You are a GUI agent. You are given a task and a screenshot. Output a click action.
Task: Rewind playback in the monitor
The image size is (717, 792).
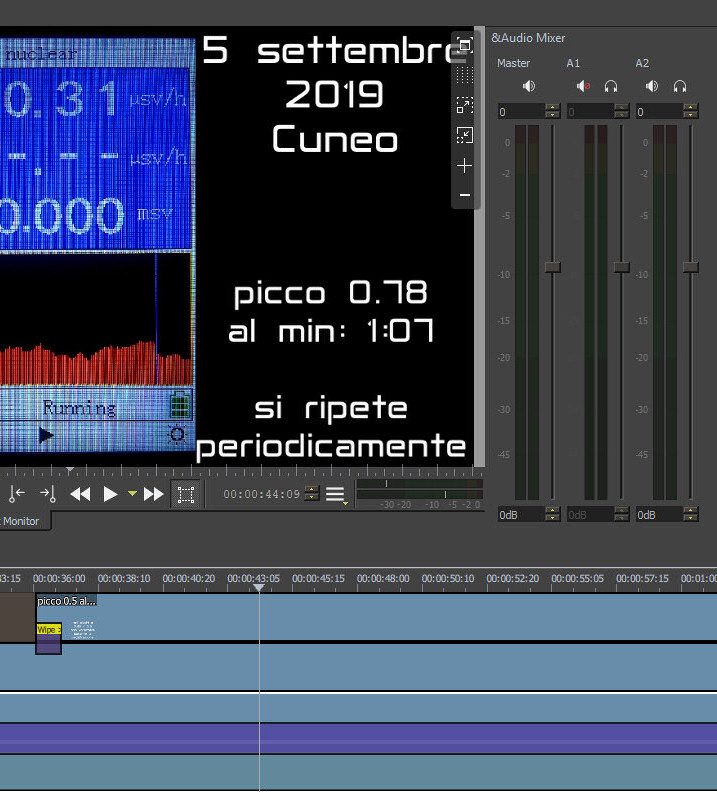pos(80,494)
